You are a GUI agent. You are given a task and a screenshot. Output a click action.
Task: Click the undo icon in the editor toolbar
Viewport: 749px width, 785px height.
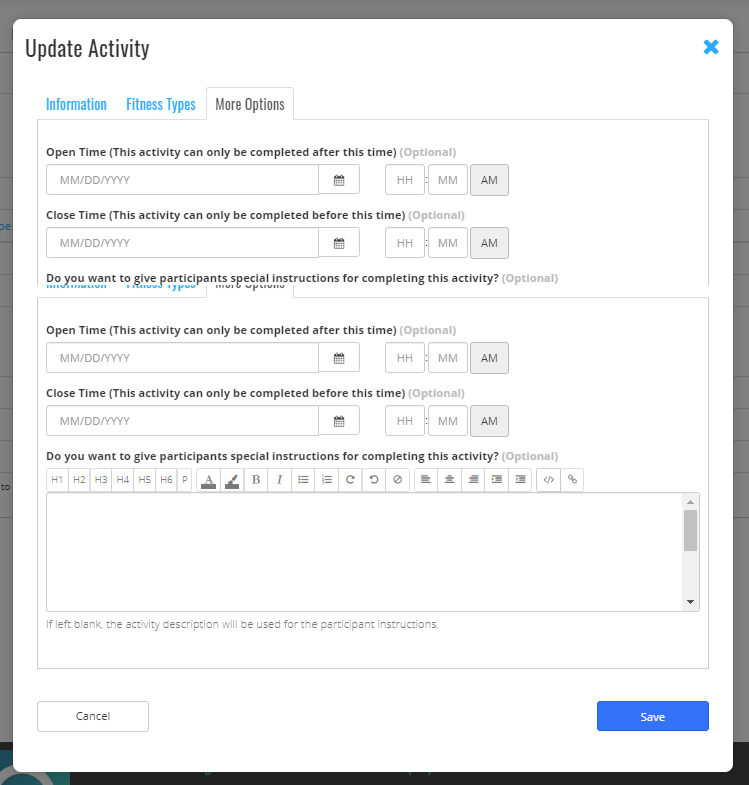point(374,480)
